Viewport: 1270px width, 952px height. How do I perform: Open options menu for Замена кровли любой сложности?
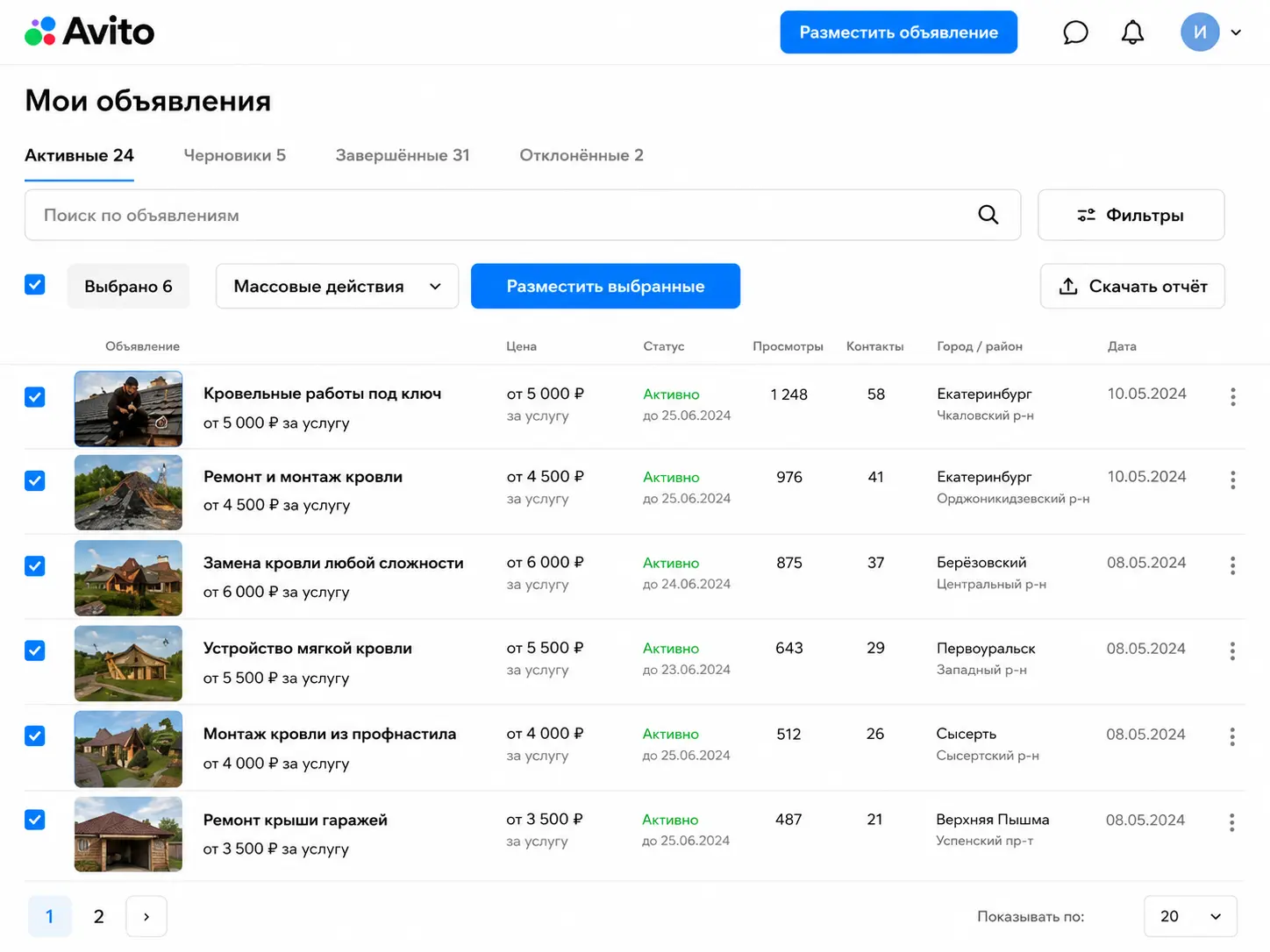1233,565
